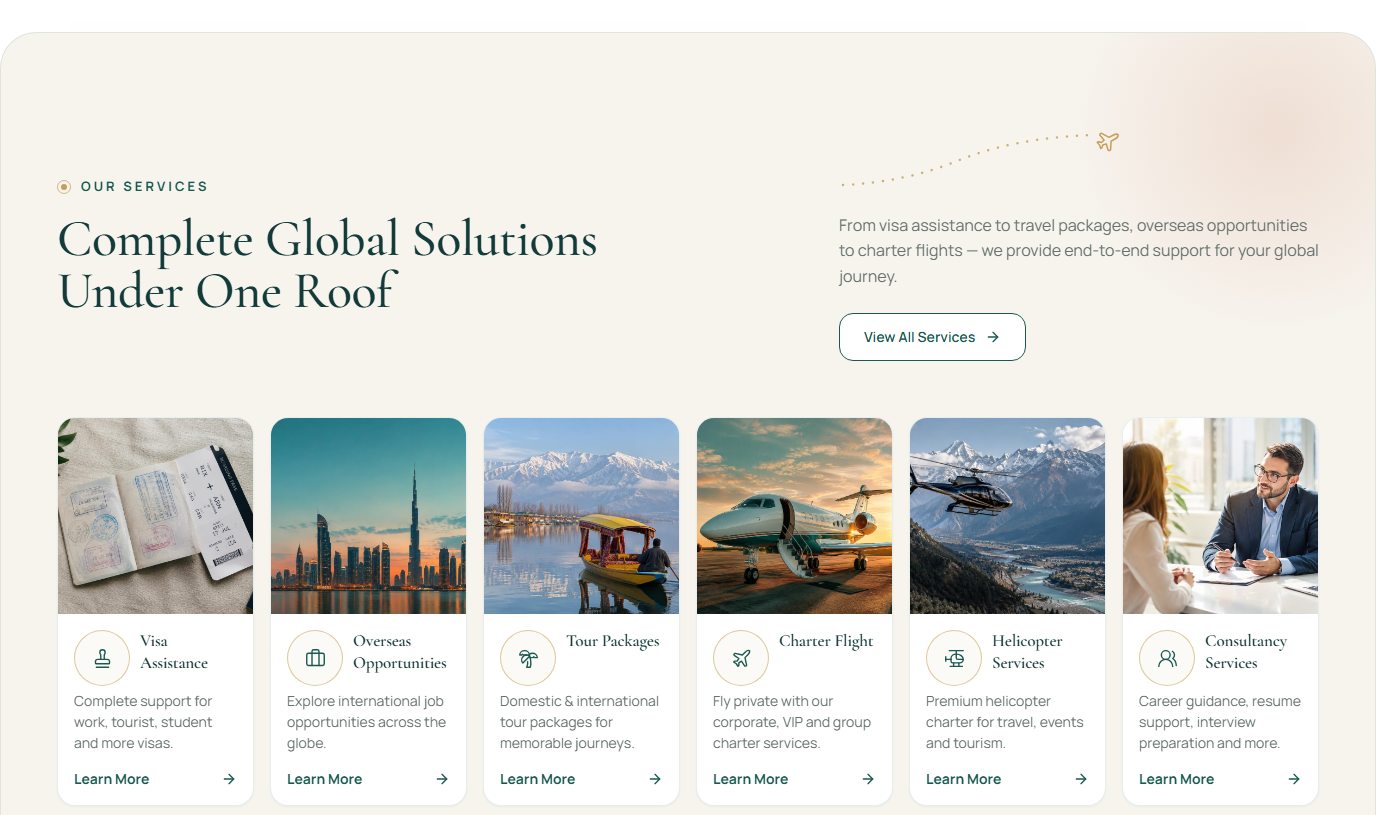This screenshot has height=815, width=1376.
Task: Select the Consultancy Services card title
Action: click(x=1246, y=652)
